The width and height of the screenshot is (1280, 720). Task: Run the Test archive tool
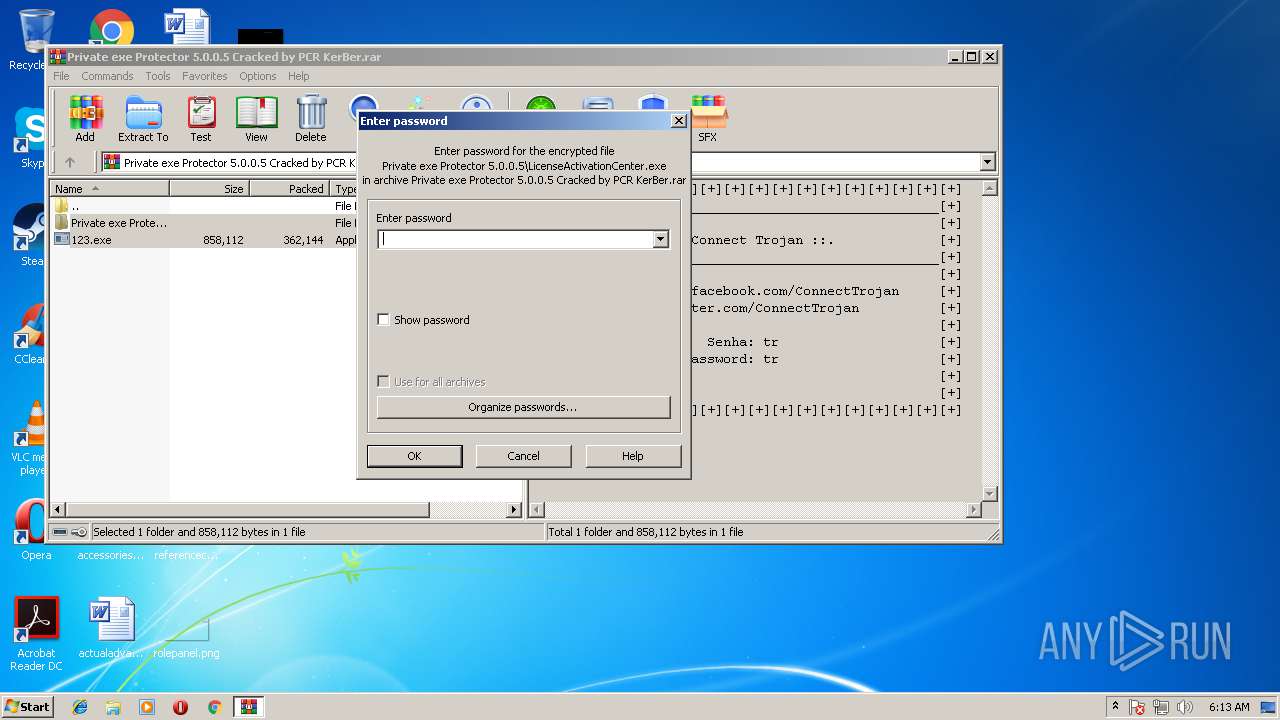[x=201, y=119]
